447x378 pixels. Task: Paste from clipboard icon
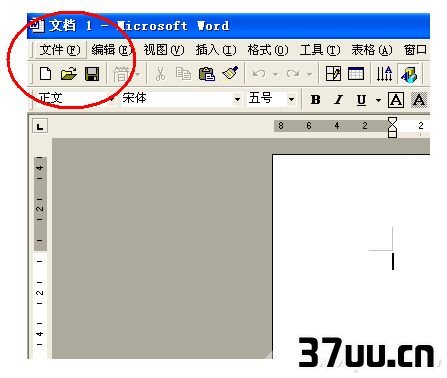(207, 74)
